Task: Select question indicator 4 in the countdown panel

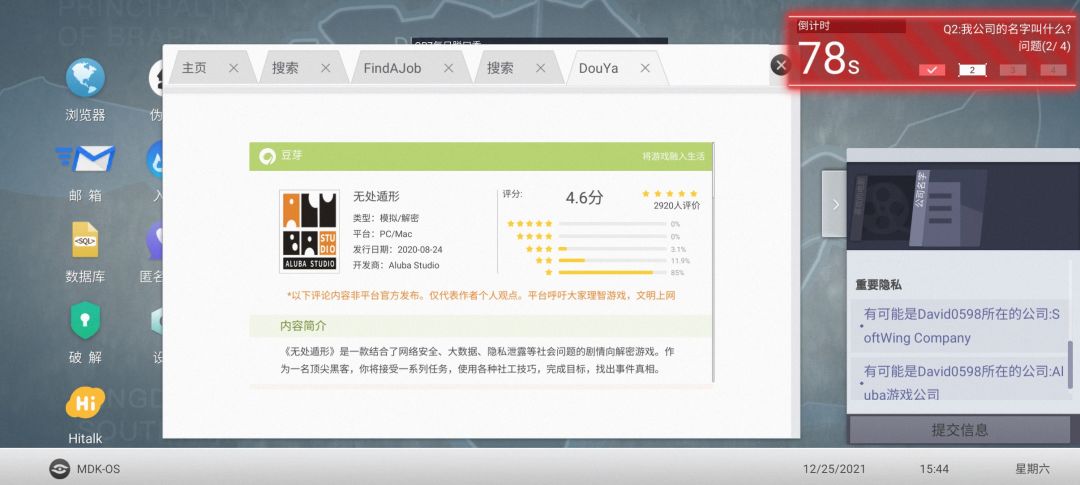Action: coord(1053,70)
